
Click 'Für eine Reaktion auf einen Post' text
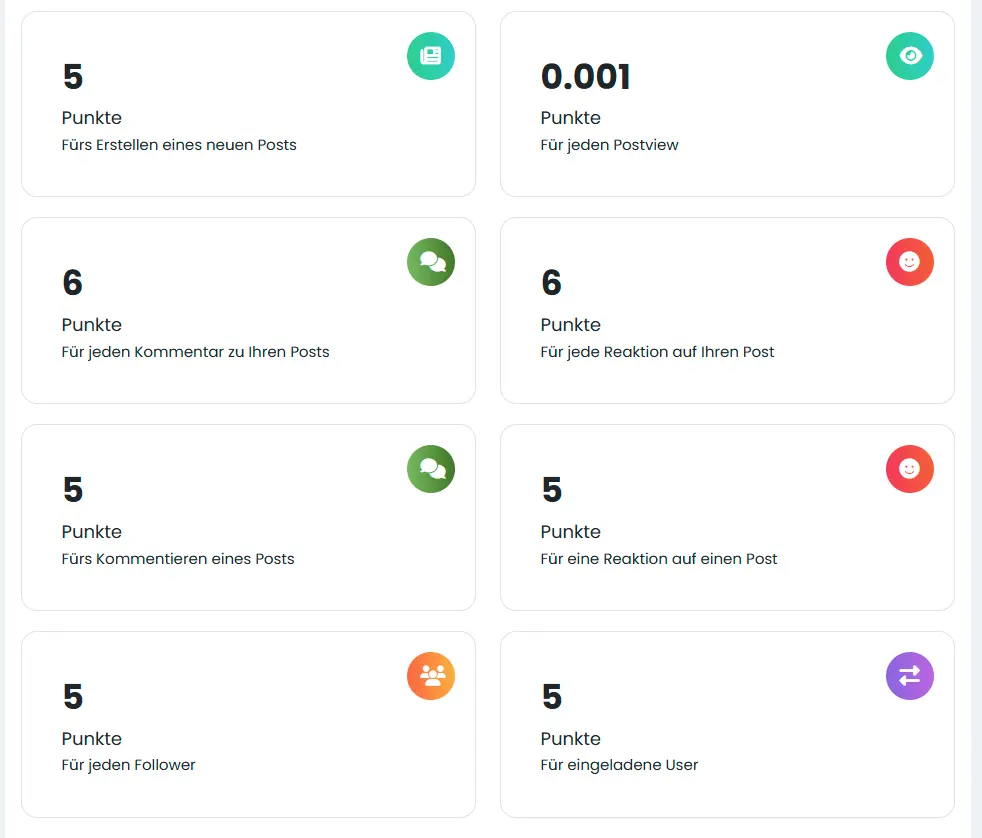pos(659,559)
